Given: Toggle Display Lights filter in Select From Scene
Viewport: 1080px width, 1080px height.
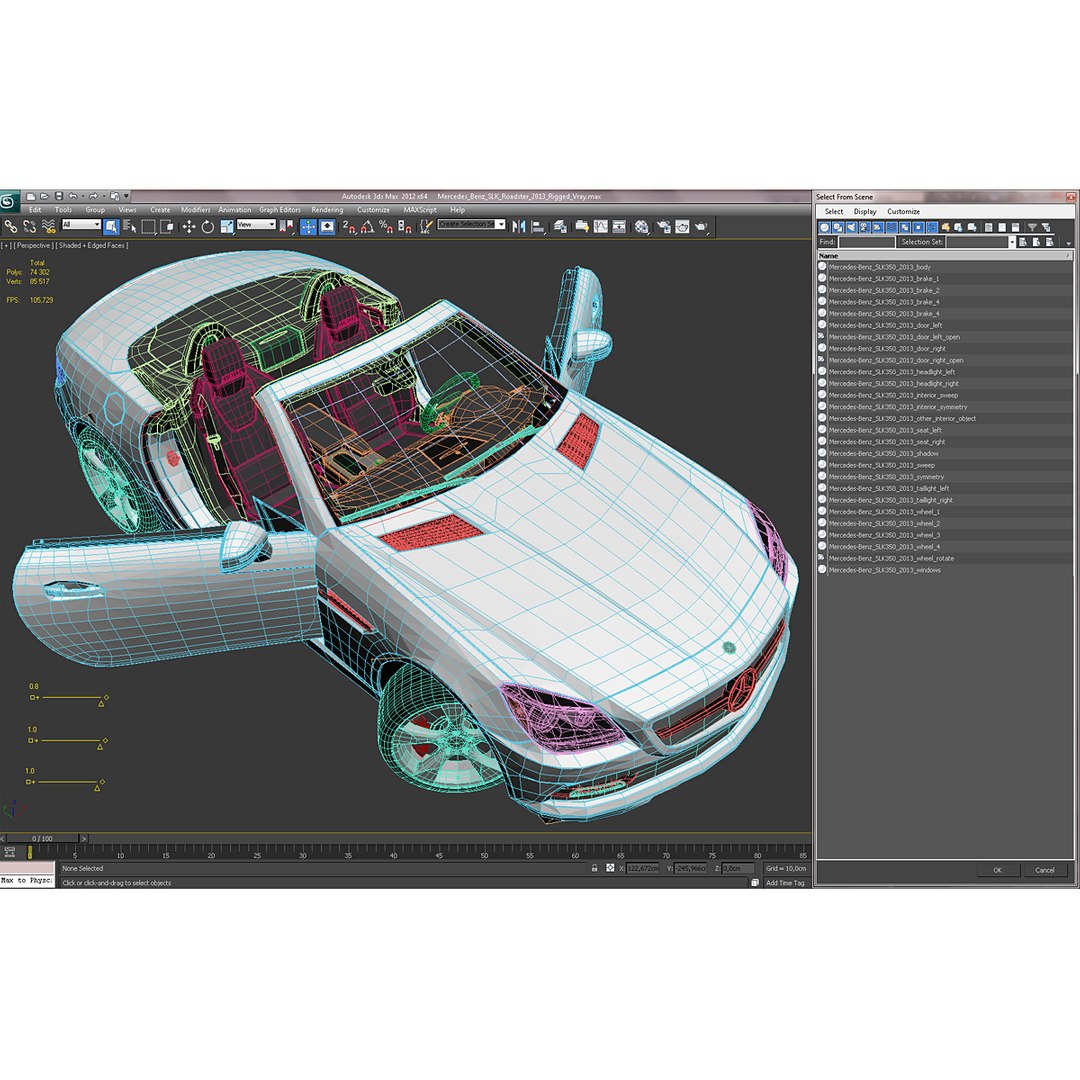Looking at the screenshot, I should click(x=851, y=227).
